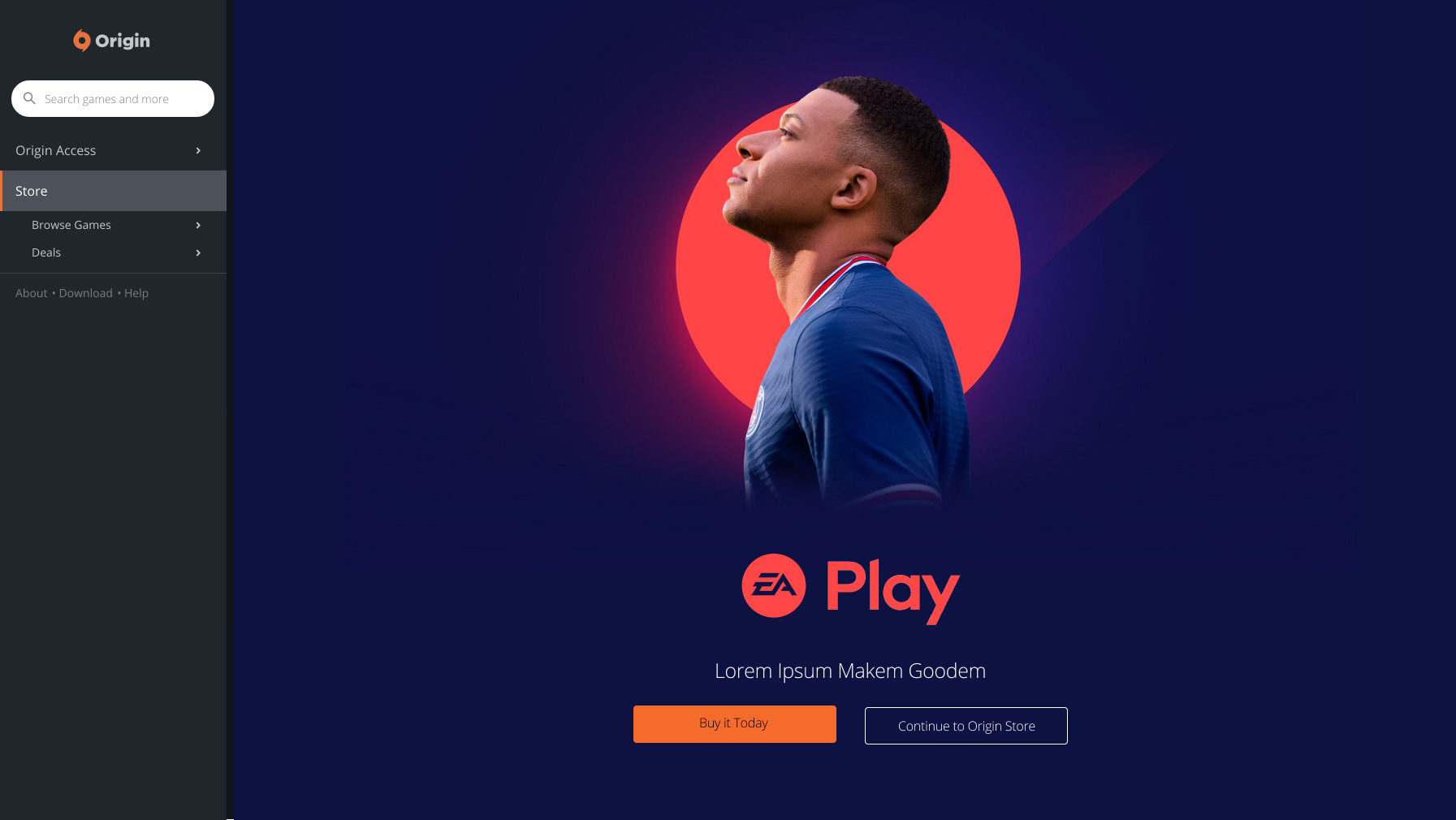Focus the Search games and more field
1456x820 pixels.
click(x=113, y=98)
